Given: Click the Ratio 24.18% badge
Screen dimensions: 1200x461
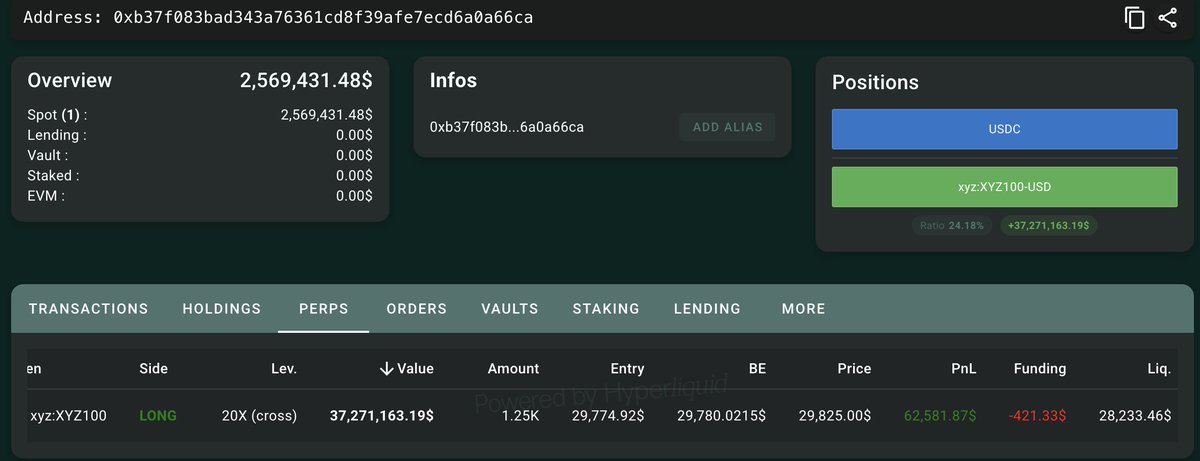Looking at the screenshot, I should [x=951, y=226].
